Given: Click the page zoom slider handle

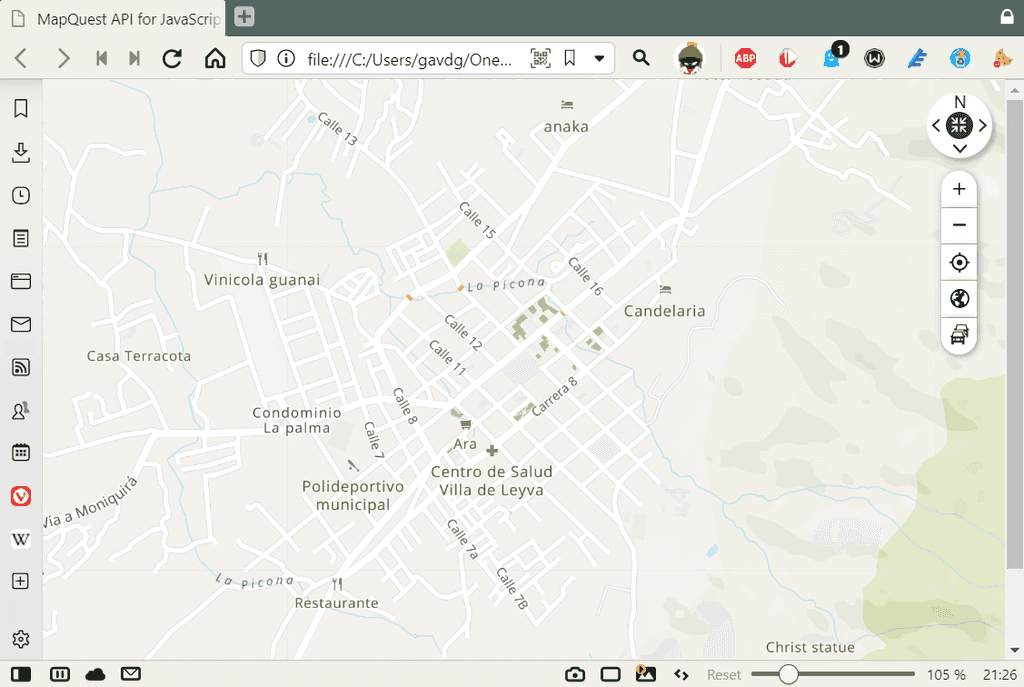Looking at the screenshot, I should [x=788, y=674].
